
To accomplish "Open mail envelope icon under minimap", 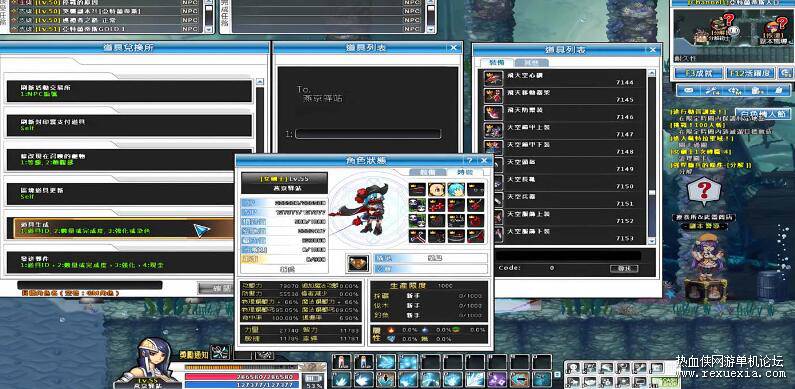I will coord(689,90).
